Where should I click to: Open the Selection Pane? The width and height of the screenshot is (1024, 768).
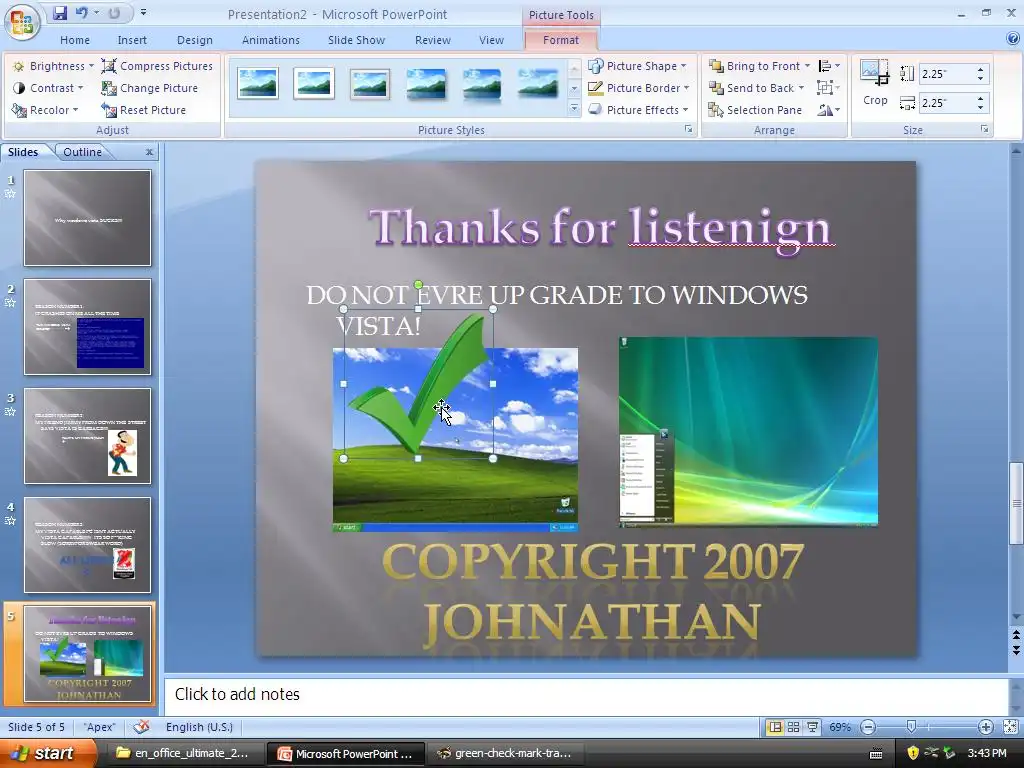pos(756,110)
